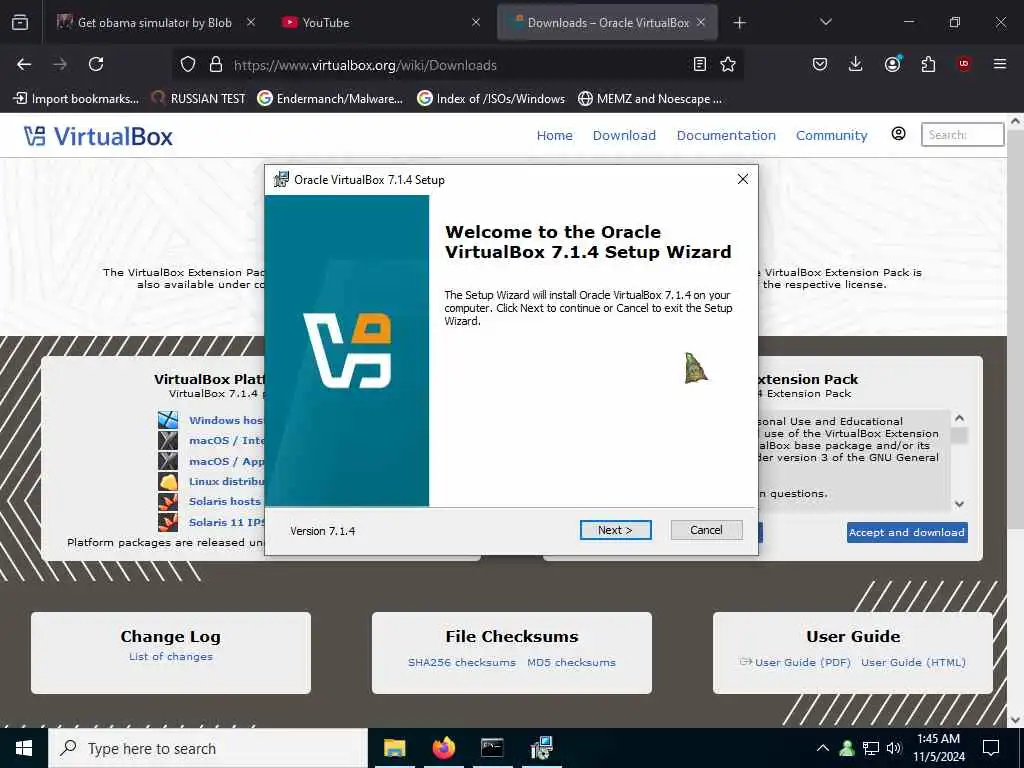Viewport: 1024px width, 768px height.
Task: Open Documentation in VirtualBox site nav
Action: coord(726,135)
